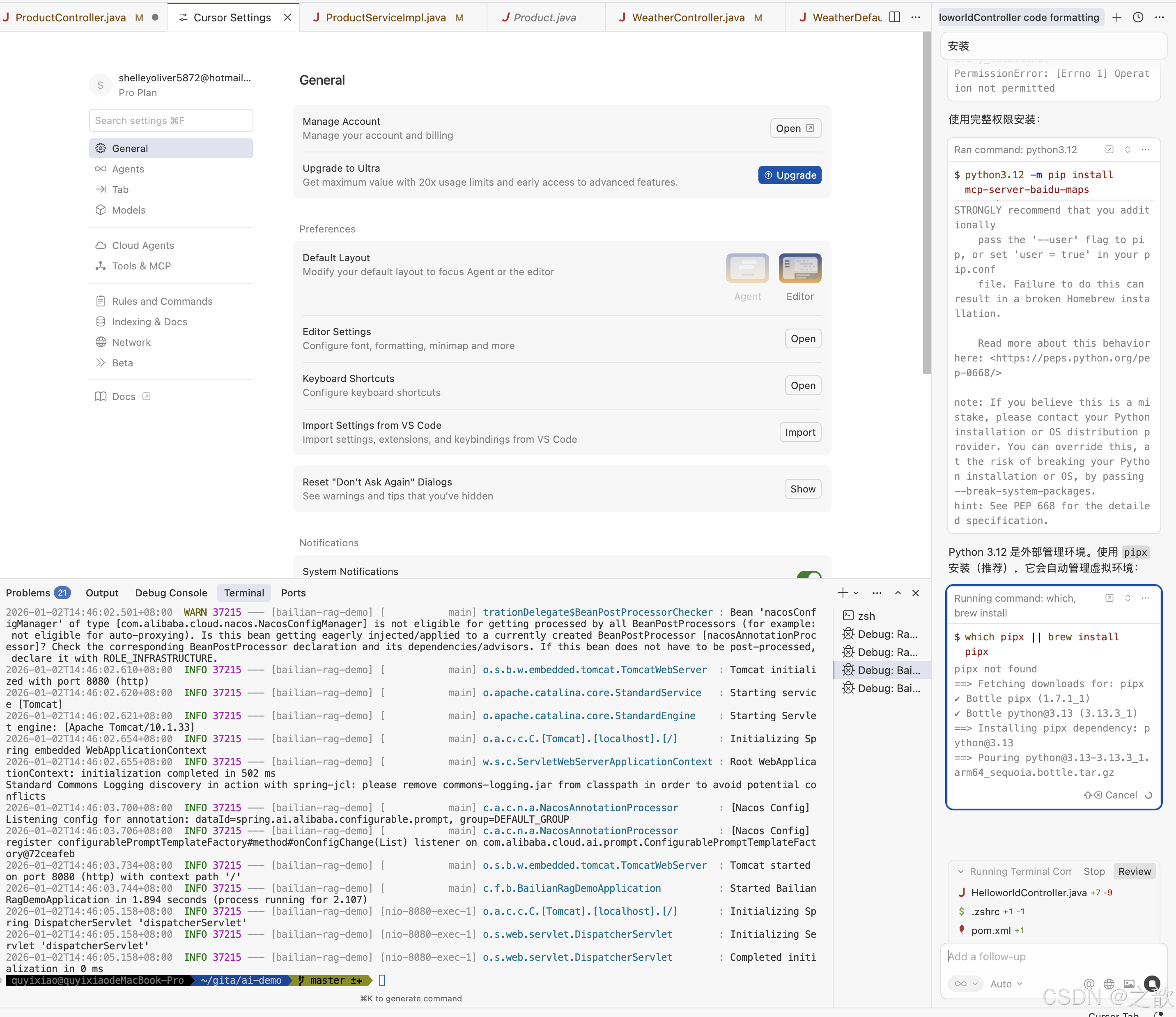Open chat history clock icon

[x=1138, y=17]
